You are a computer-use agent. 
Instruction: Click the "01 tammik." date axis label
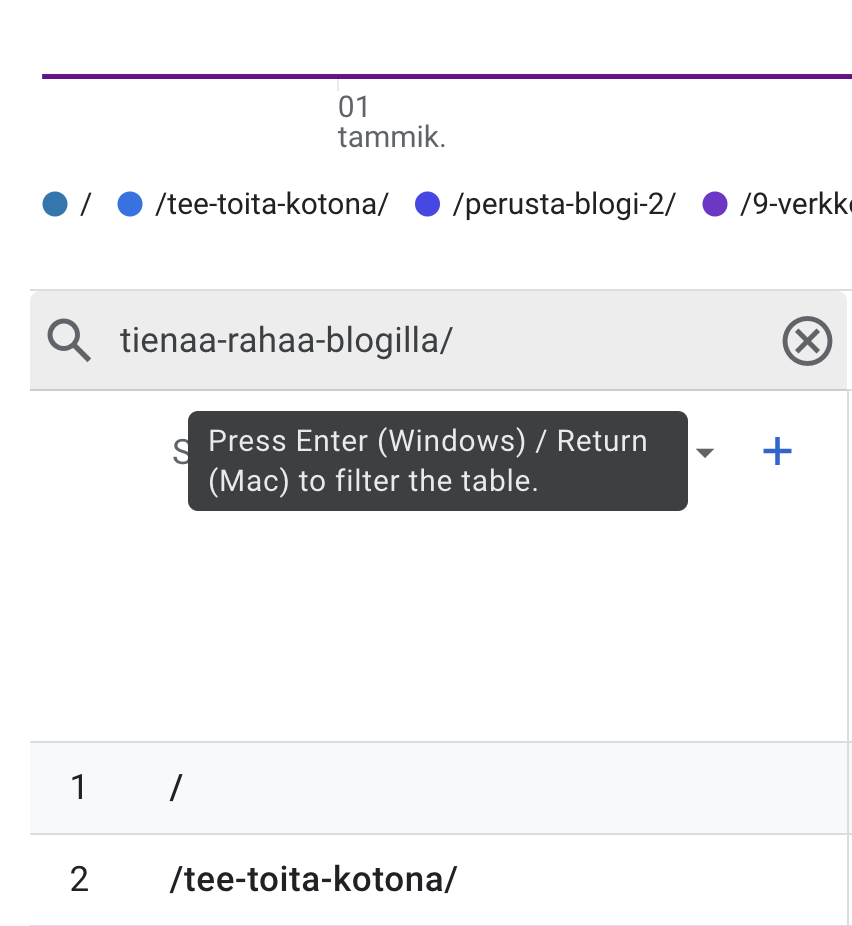[x=390, y=122]
